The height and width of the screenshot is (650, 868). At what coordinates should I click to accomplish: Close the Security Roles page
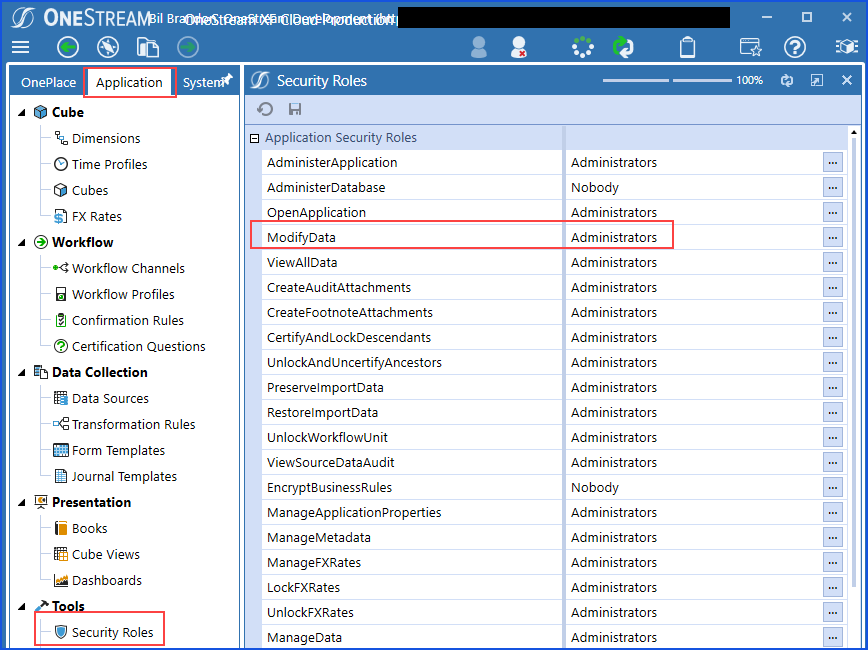pos(846,81)
